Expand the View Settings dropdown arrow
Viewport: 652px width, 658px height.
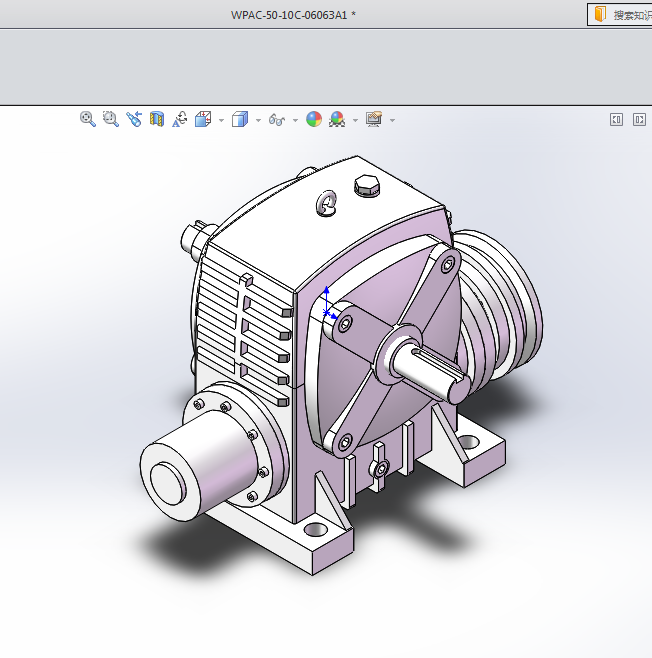point(392,120)
